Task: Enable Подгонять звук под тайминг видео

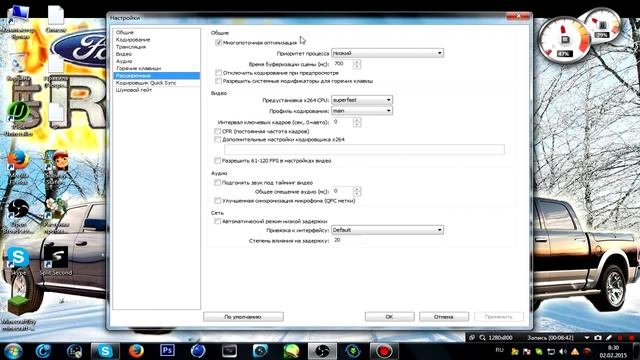Action: (218, 182)
